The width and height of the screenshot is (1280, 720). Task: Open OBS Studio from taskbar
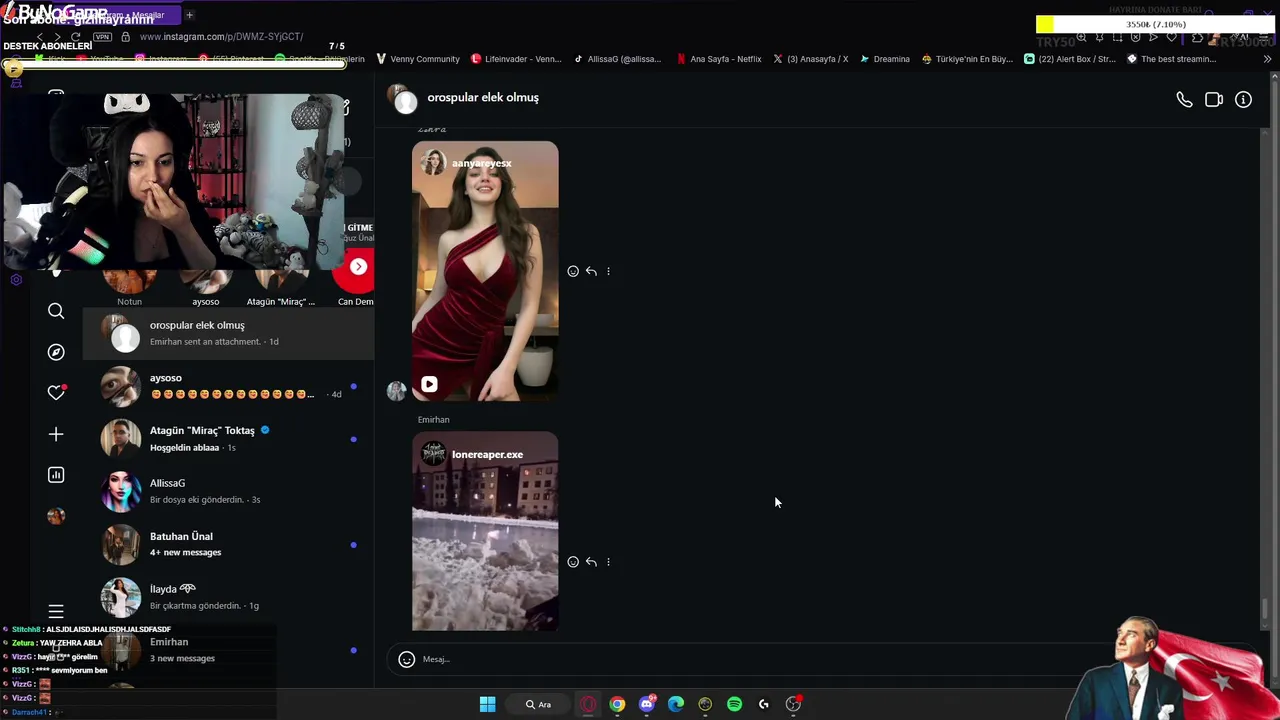click(793, 704)
